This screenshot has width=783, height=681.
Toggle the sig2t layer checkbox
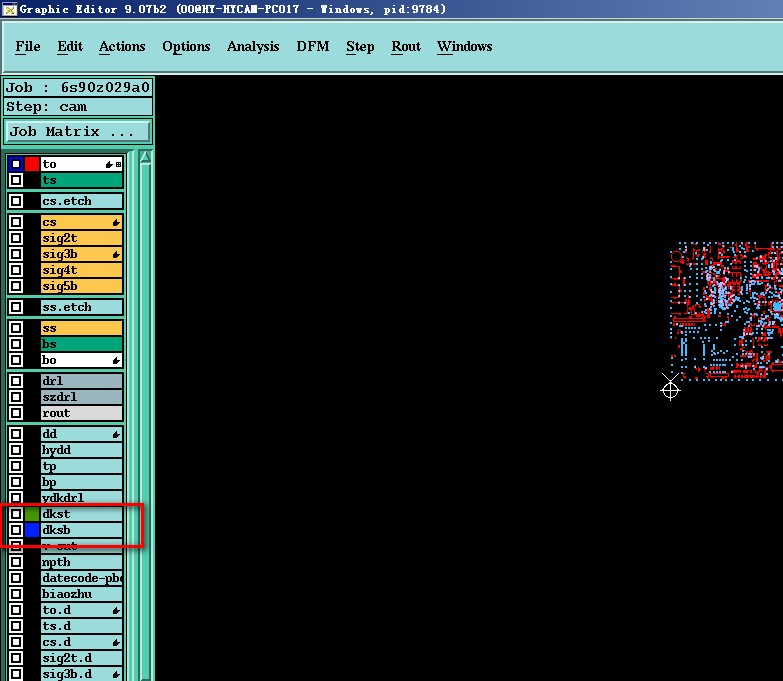point(16,238)
